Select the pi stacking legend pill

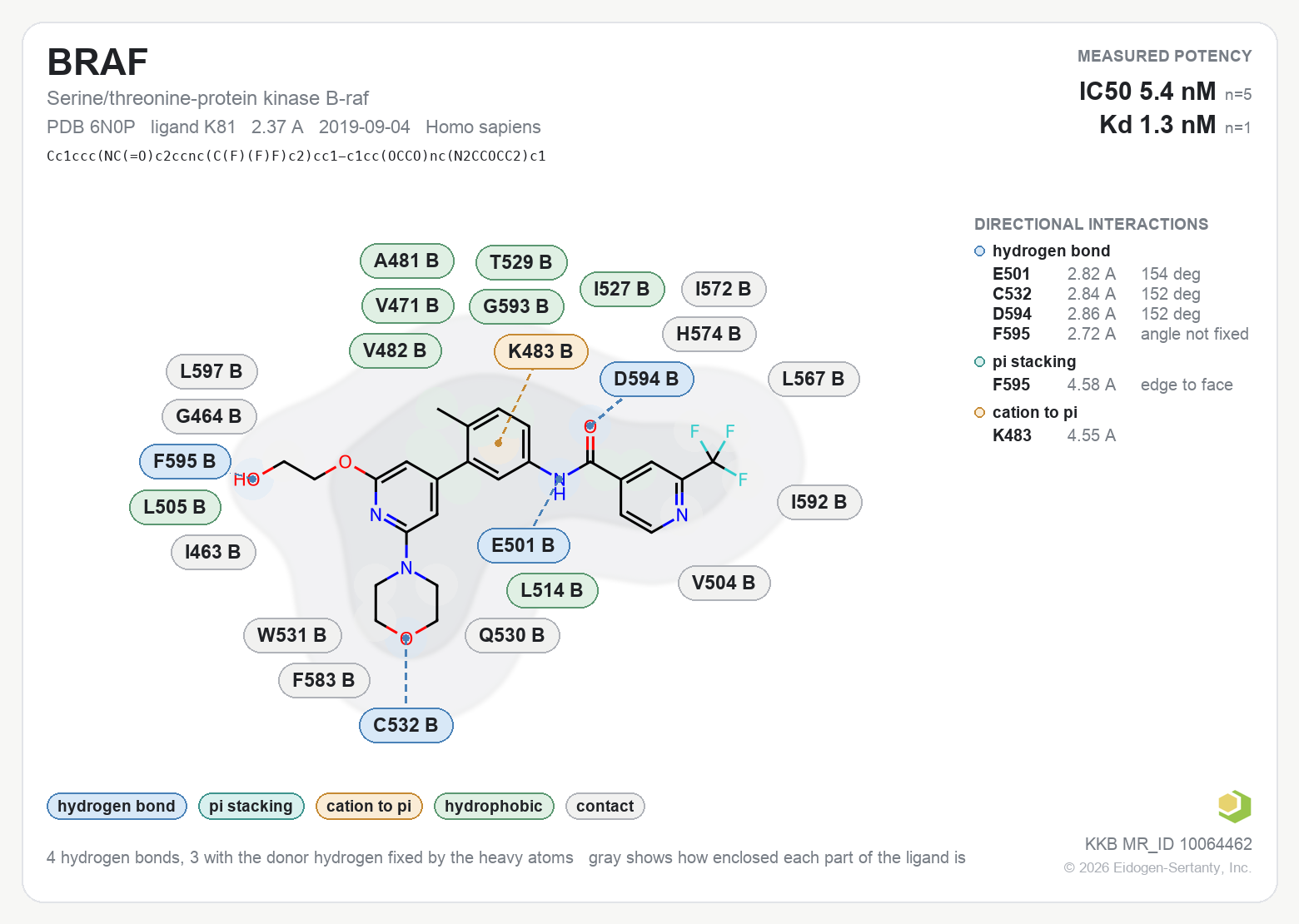point(251,806)
